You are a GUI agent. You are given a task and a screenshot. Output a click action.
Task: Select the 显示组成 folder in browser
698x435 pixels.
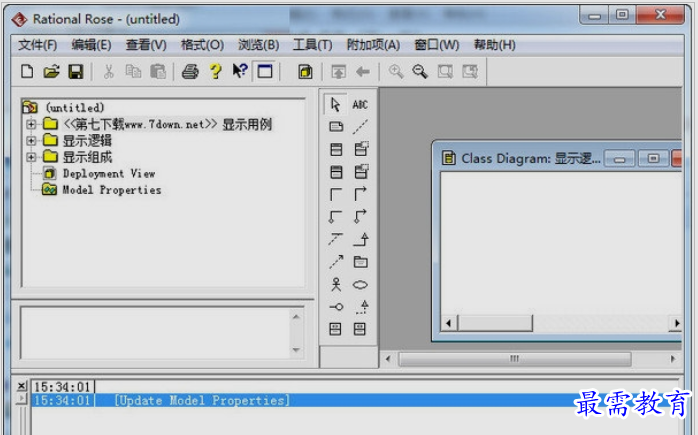click(87, 157)
